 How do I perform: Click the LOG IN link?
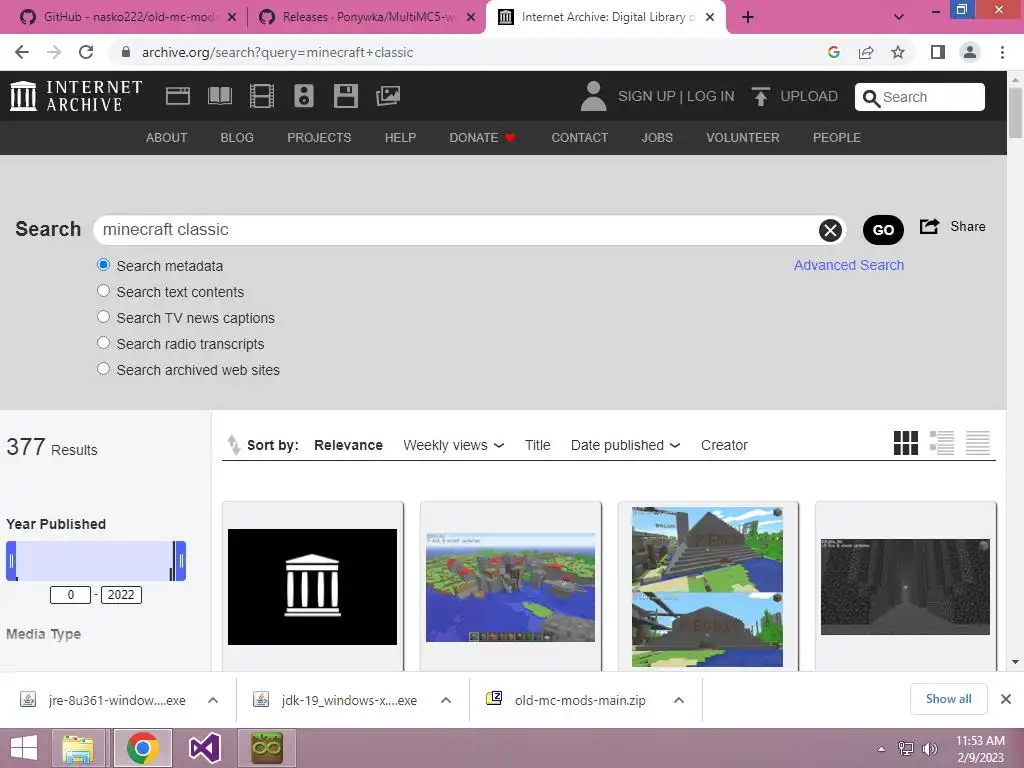[x=711, y=97]
